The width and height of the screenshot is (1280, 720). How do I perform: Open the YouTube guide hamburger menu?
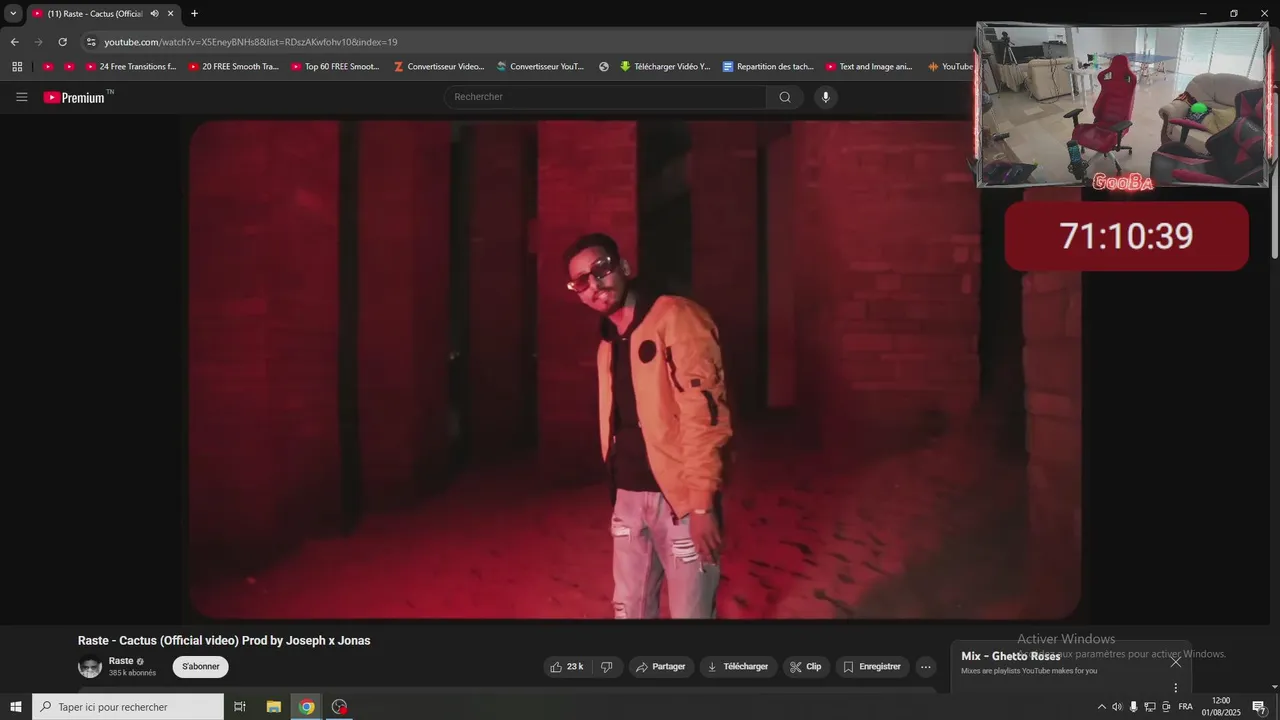point(21,97)
